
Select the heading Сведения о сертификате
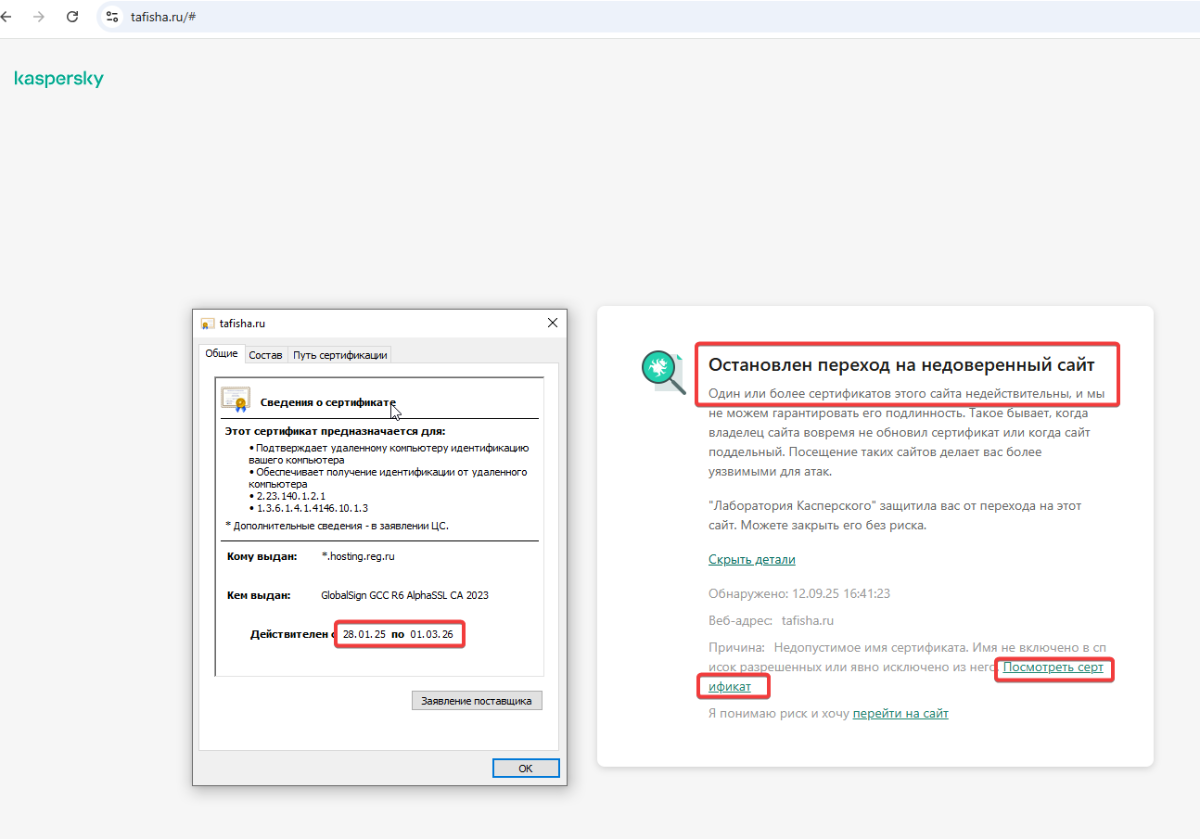pyautogui.click(x=329, y=403)
